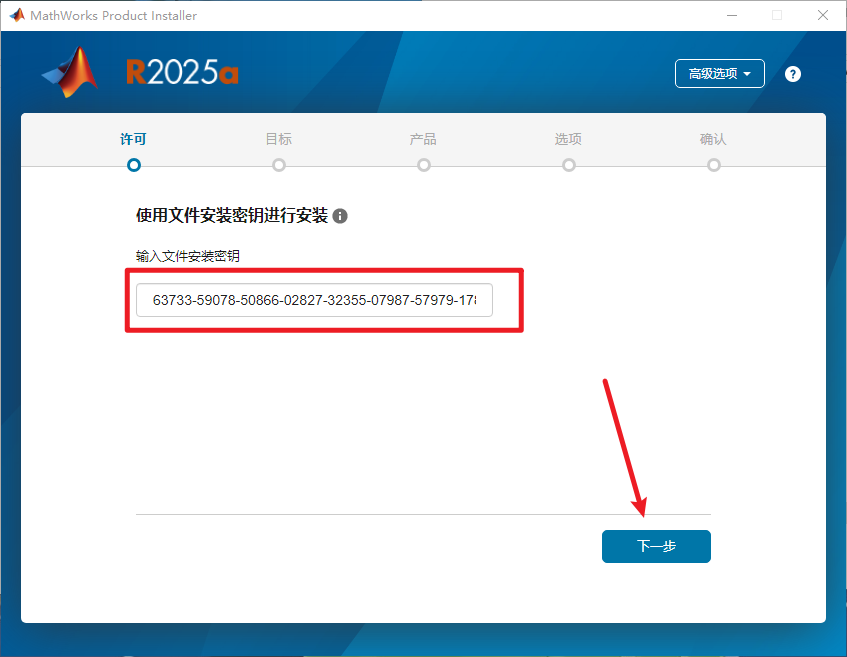Click the MathWorks icon in the title bar

pyautogui.click(x=17, y=15)
